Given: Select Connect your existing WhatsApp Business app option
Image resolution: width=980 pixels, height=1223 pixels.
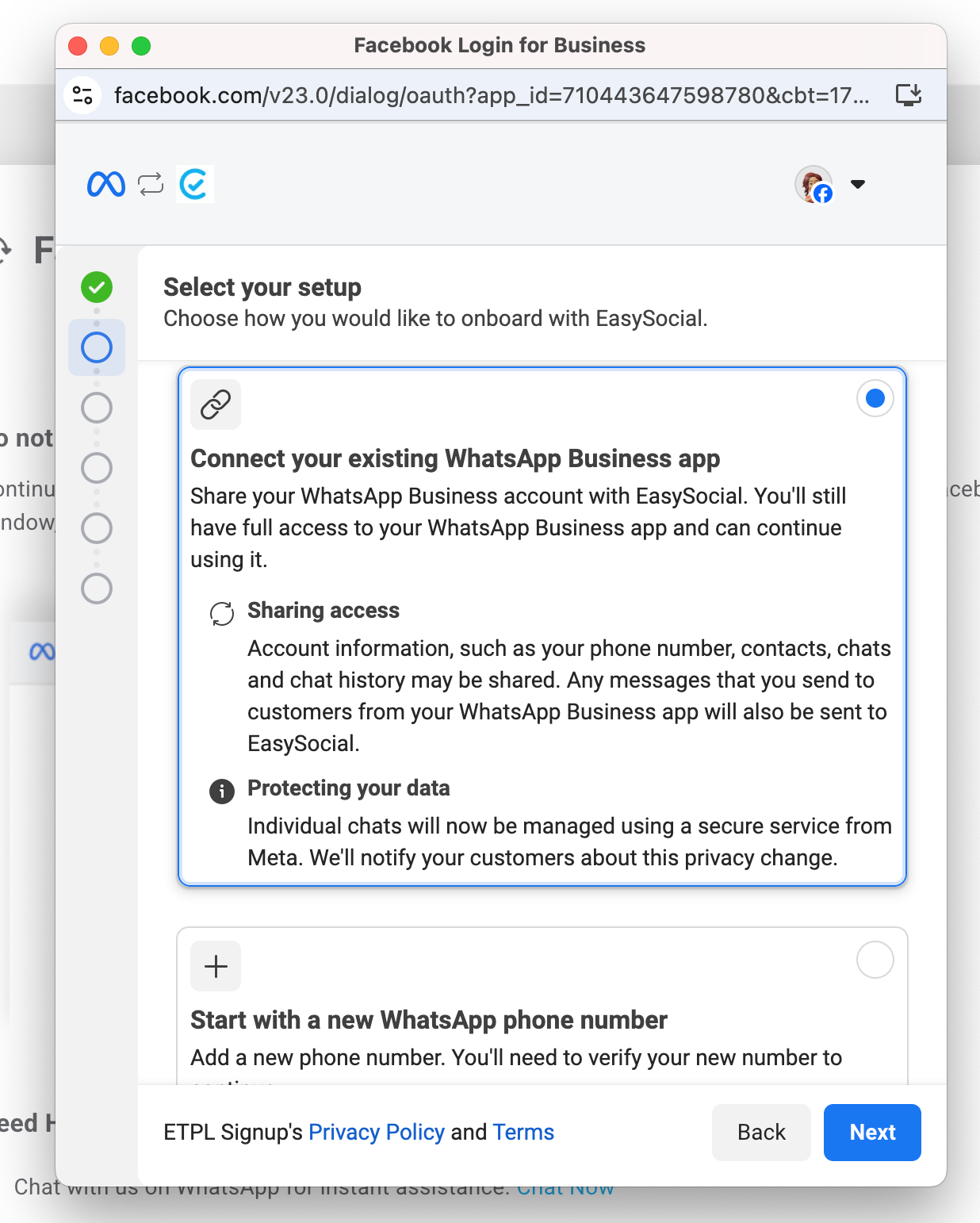Looking at the screenshot, I should (875, 398).
